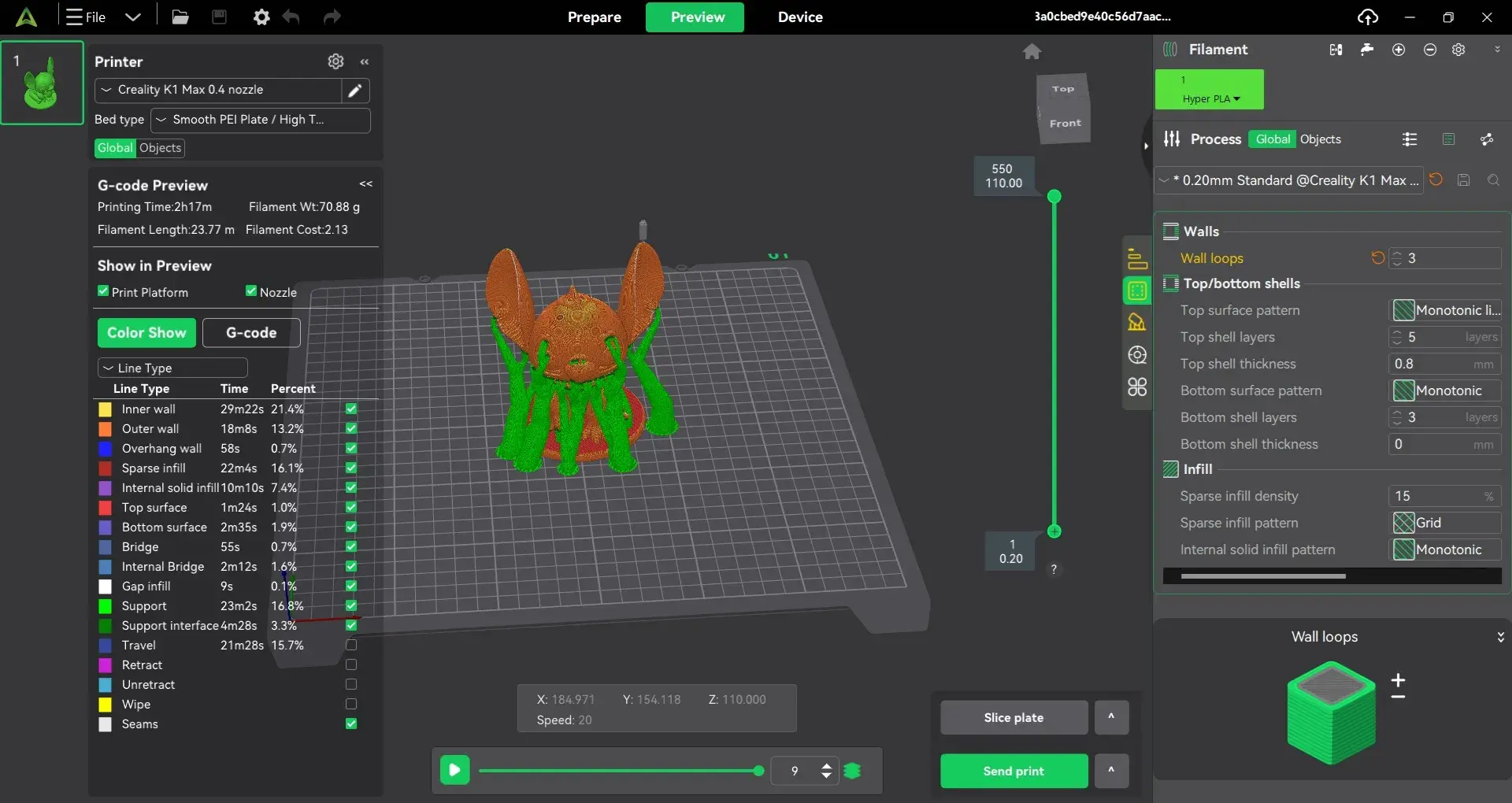Reset process preset with orange undo icon
1512x803 pixels.
[1436, 179]
